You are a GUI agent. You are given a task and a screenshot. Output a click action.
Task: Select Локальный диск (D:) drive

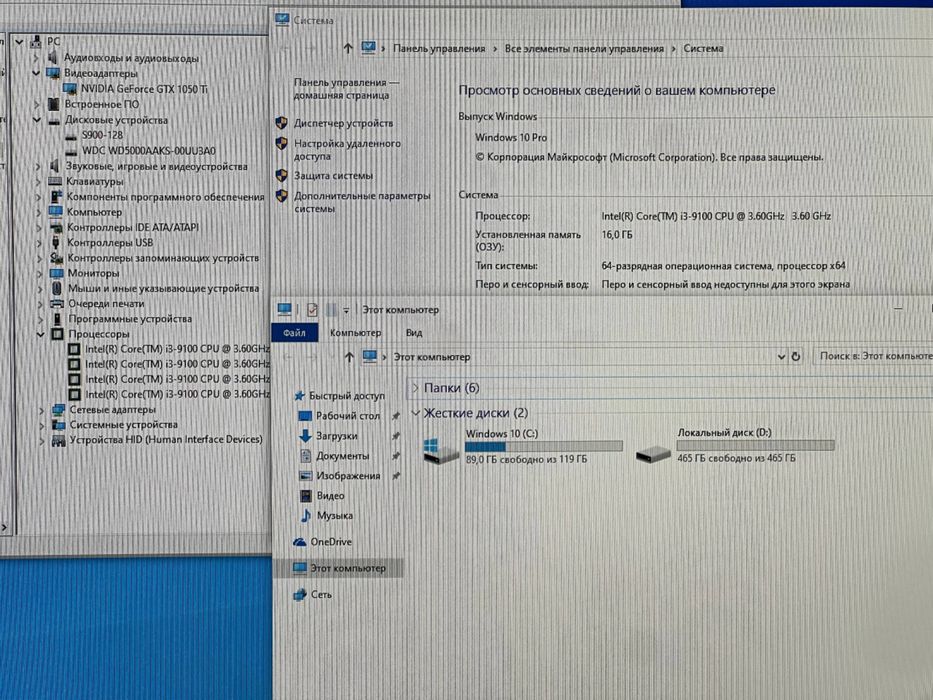(735, 446)
